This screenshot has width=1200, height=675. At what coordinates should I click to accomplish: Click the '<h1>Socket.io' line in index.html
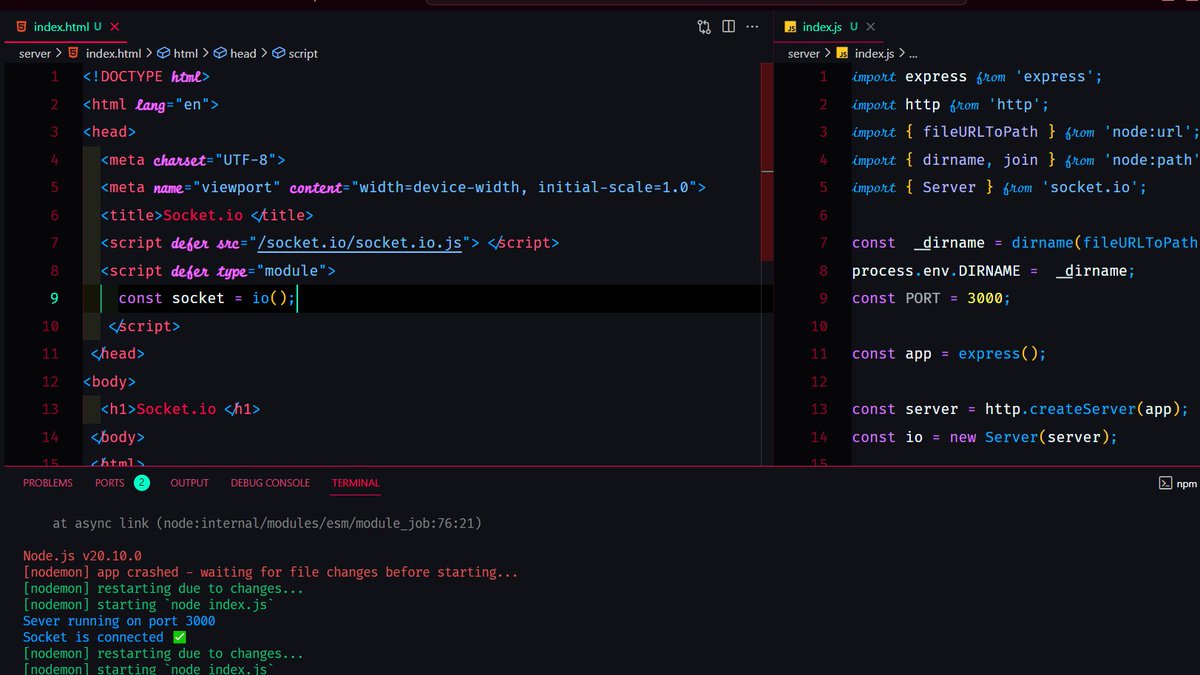180,409
